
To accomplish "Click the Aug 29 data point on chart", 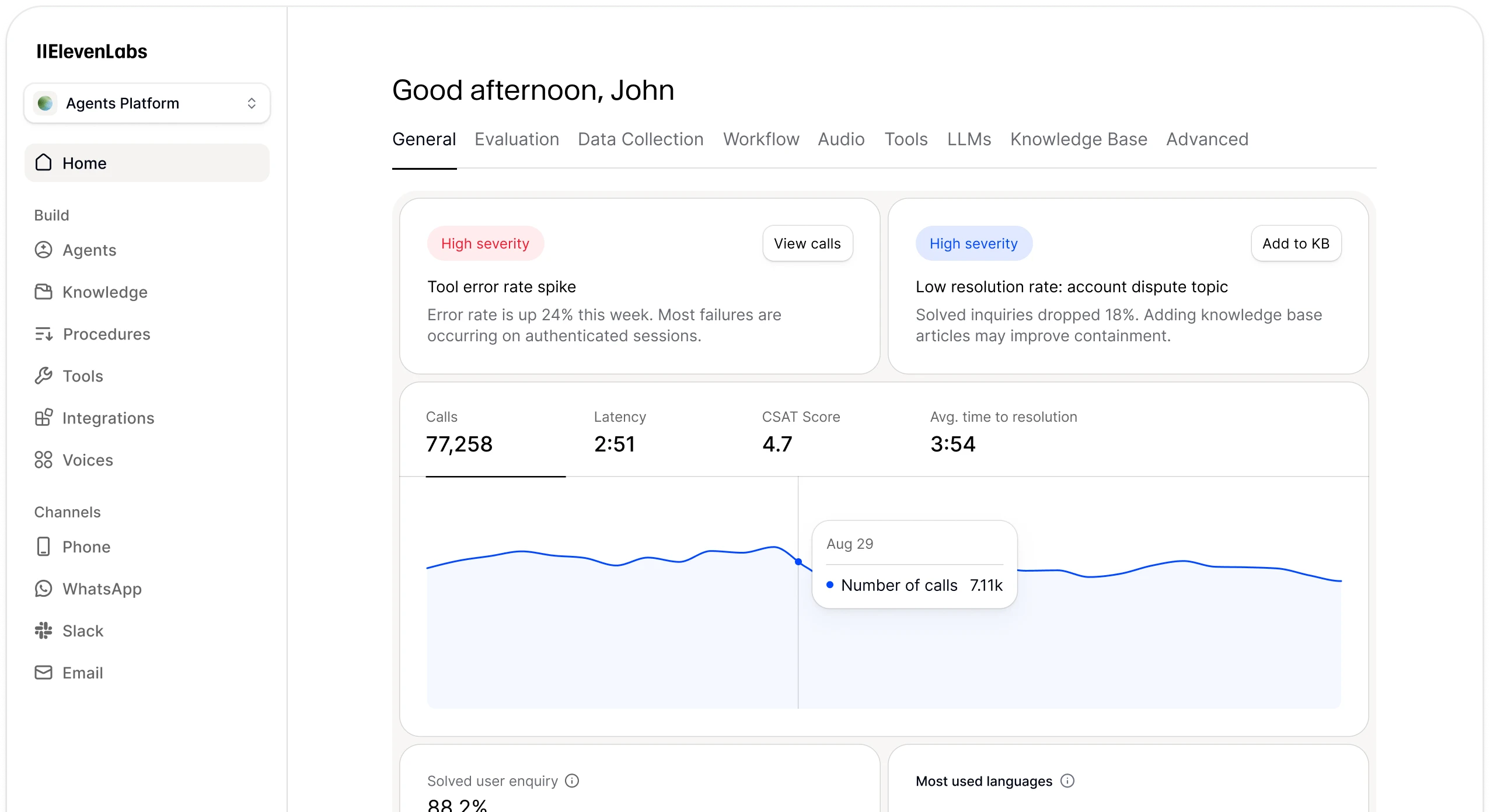I will pos(798,562).
